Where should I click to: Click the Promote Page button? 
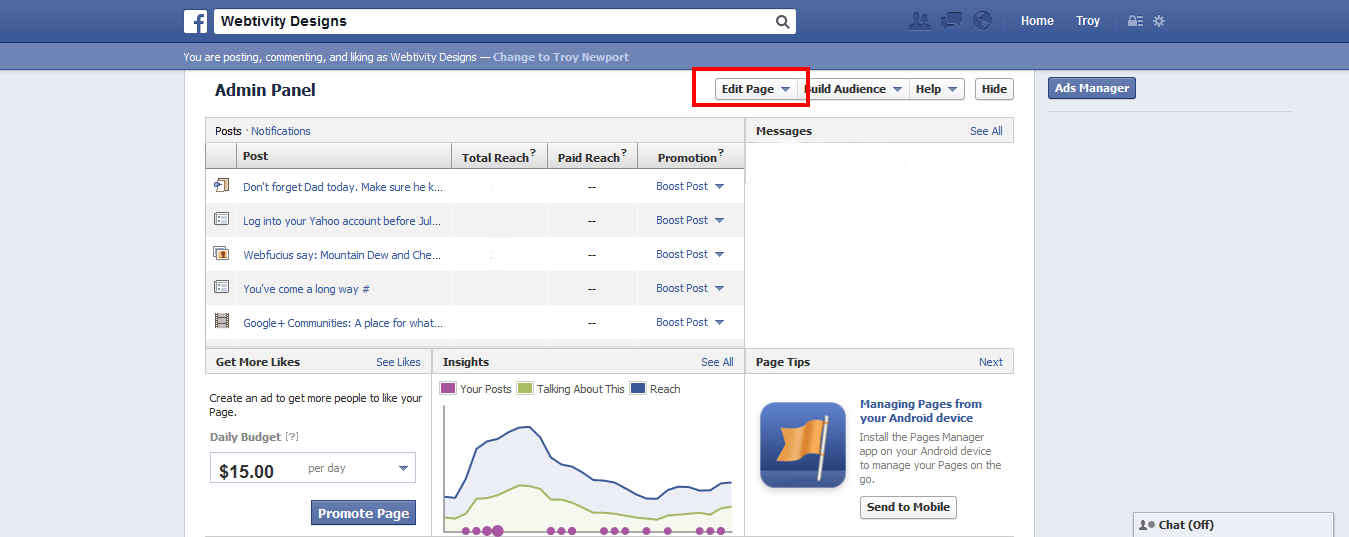[x=363, y=513]
